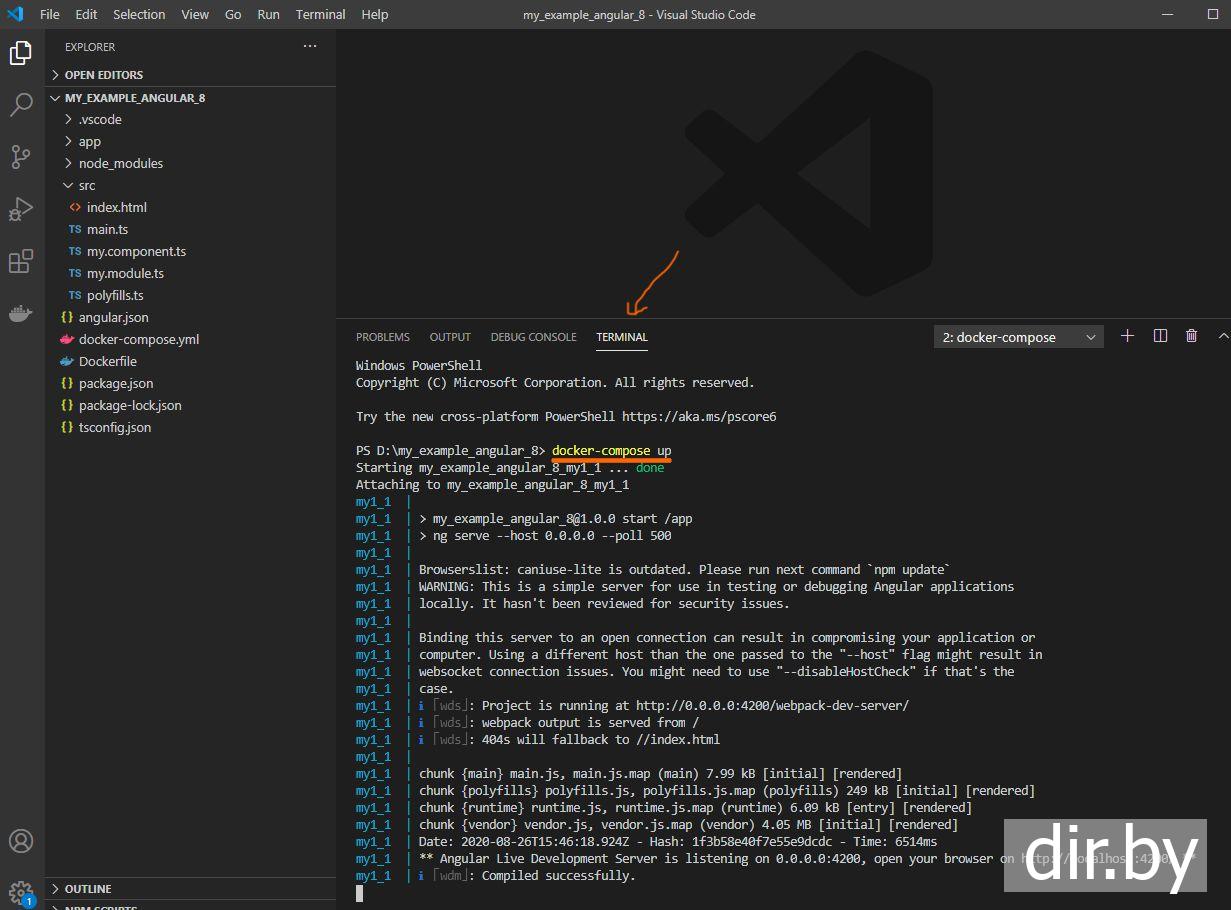Click the Accounts icon

(21, 841)
